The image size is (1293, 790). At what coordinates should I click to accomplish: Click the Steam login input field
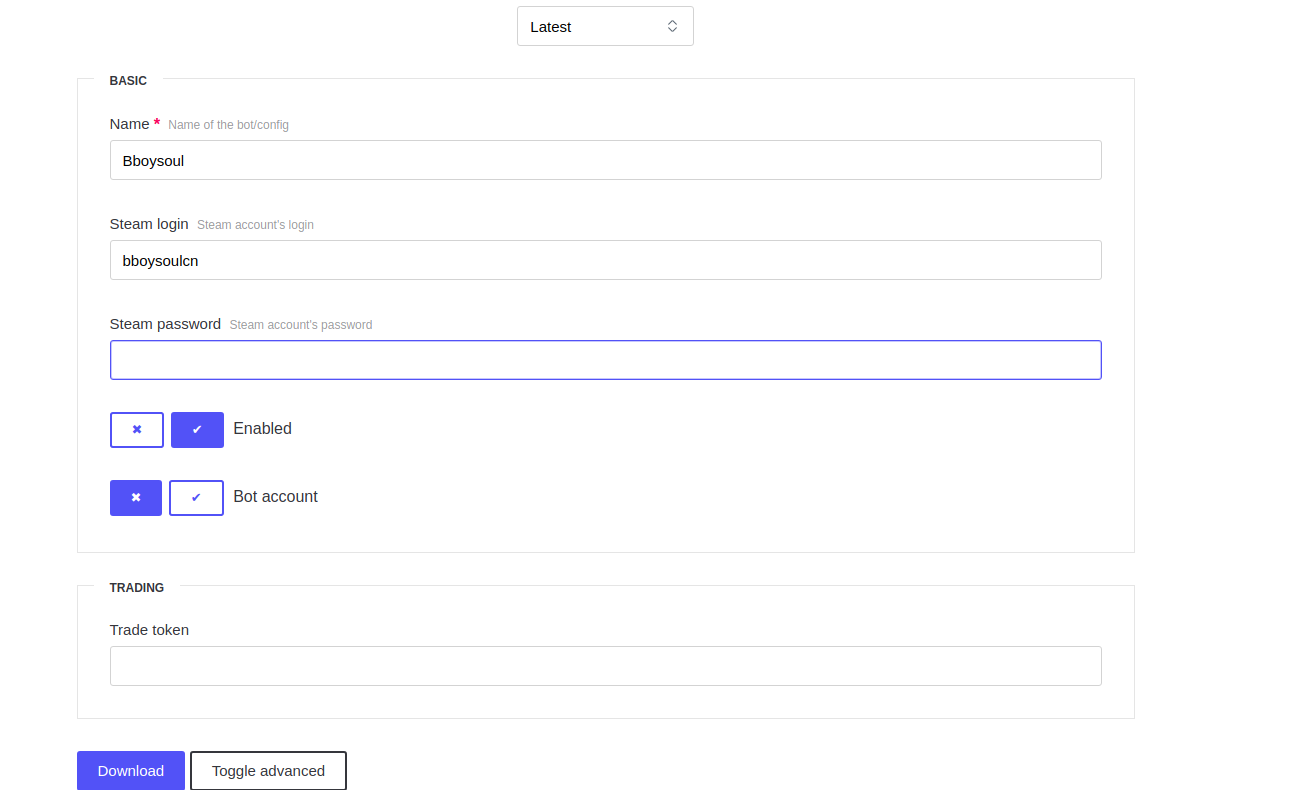click(605, 260)
